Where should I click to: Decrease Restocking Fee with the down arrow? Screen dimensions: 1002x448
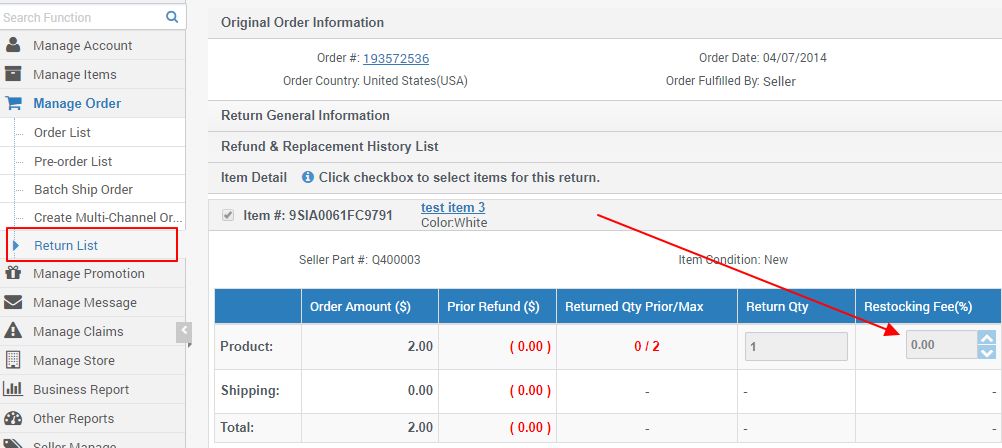tap(987, 352)
